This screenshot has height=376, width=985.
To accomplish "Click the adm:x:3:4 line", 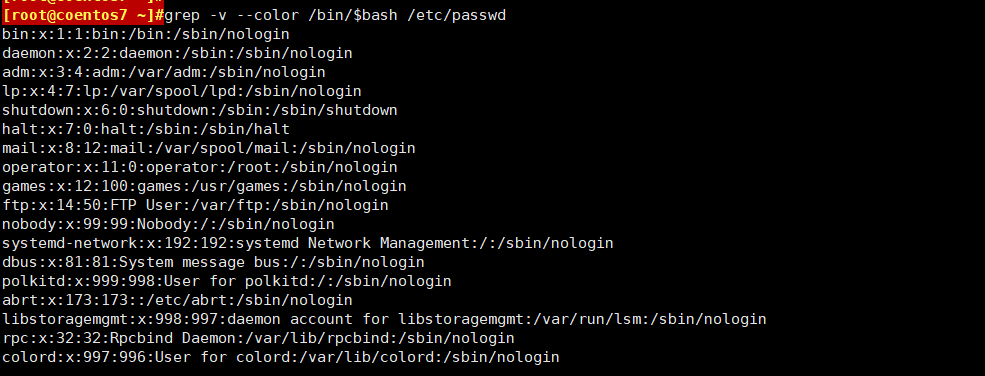I will point(164,72).
